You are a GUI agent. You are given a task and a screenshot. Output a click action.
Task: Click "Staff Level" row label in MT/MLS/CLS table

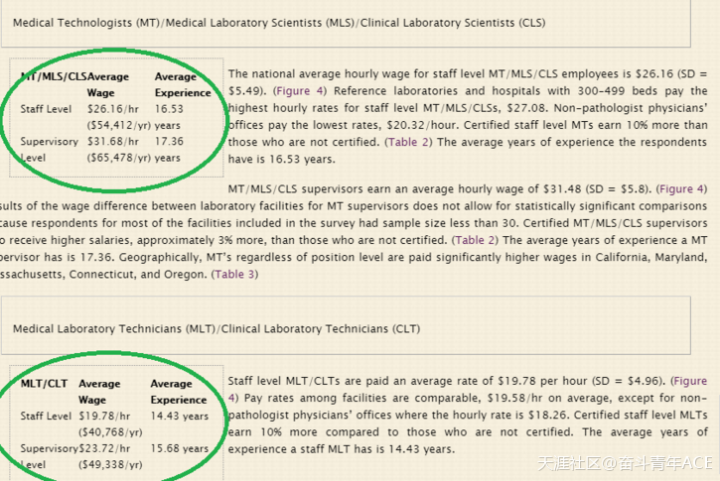pyautogui.click(x=46, y=109)
